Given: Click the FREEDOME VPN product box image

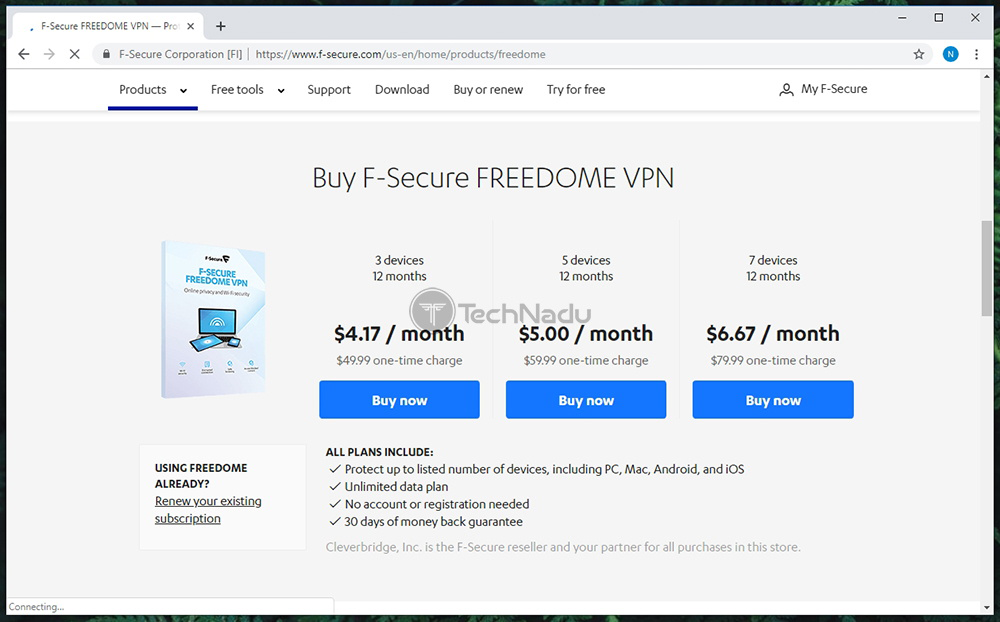Looking at the screenshot, I should tap(214, 319).
